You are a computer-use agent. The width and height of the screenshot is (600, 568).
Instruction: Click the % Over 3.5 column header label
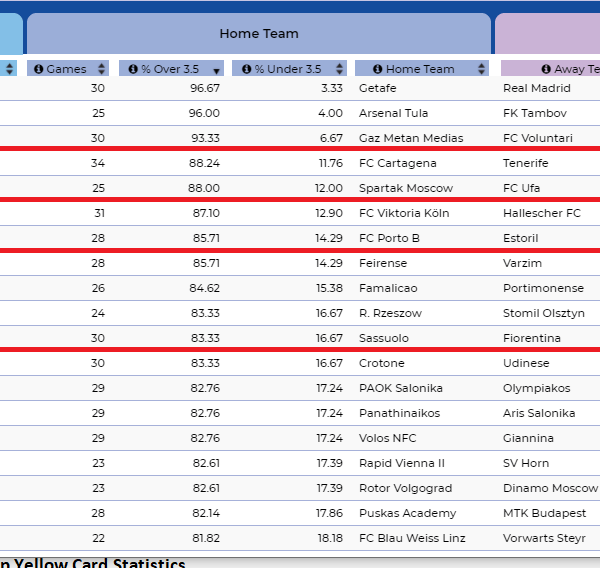coord(170,69)
